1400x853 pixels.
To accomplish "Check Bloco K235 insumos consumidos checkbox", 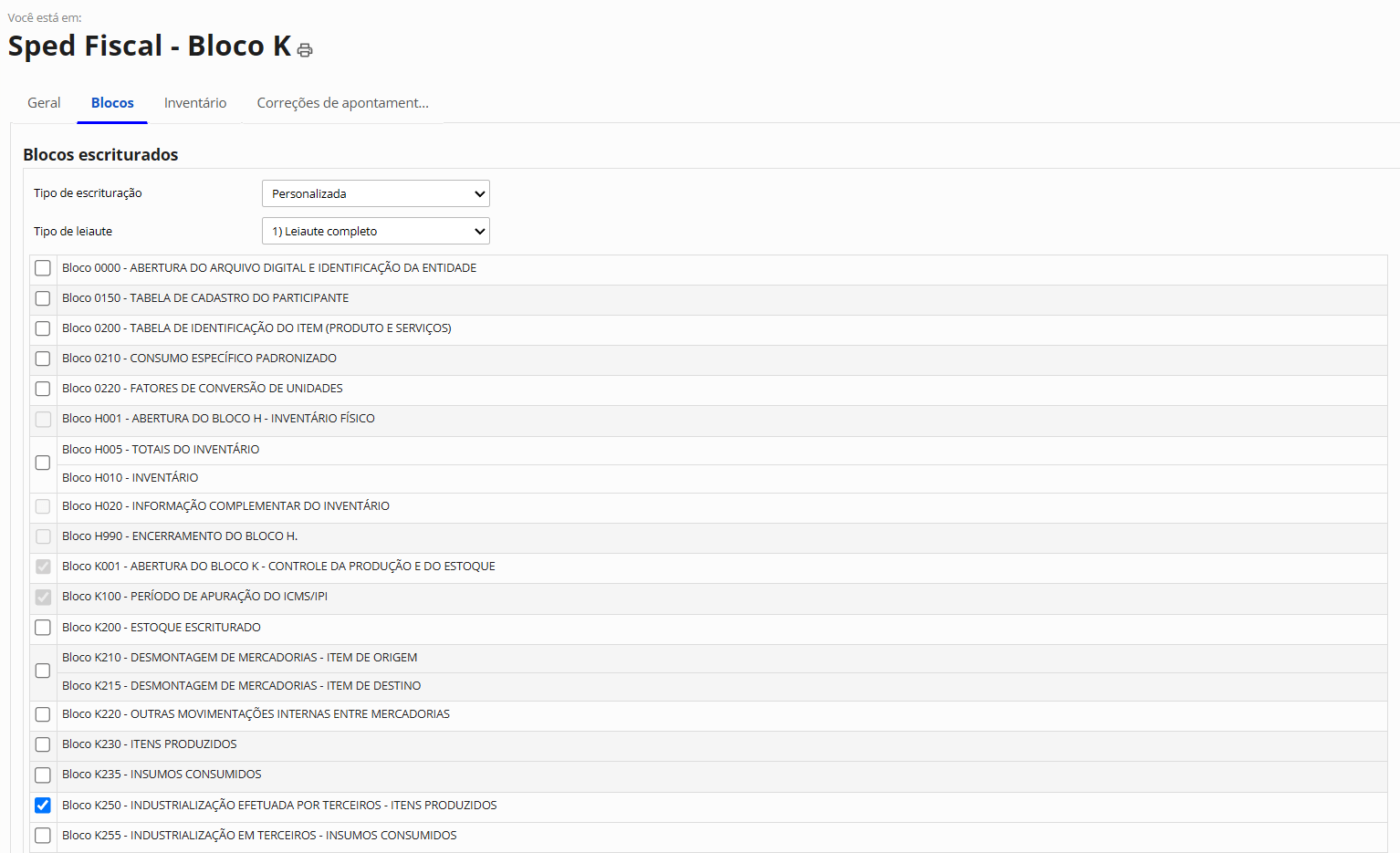I will [43, 775].
